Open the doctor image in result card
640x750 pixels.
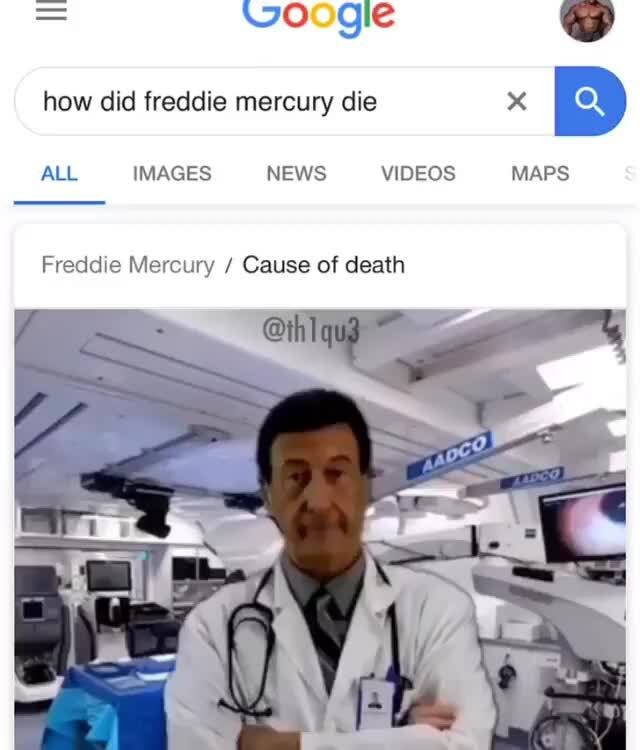click(320, 529)
